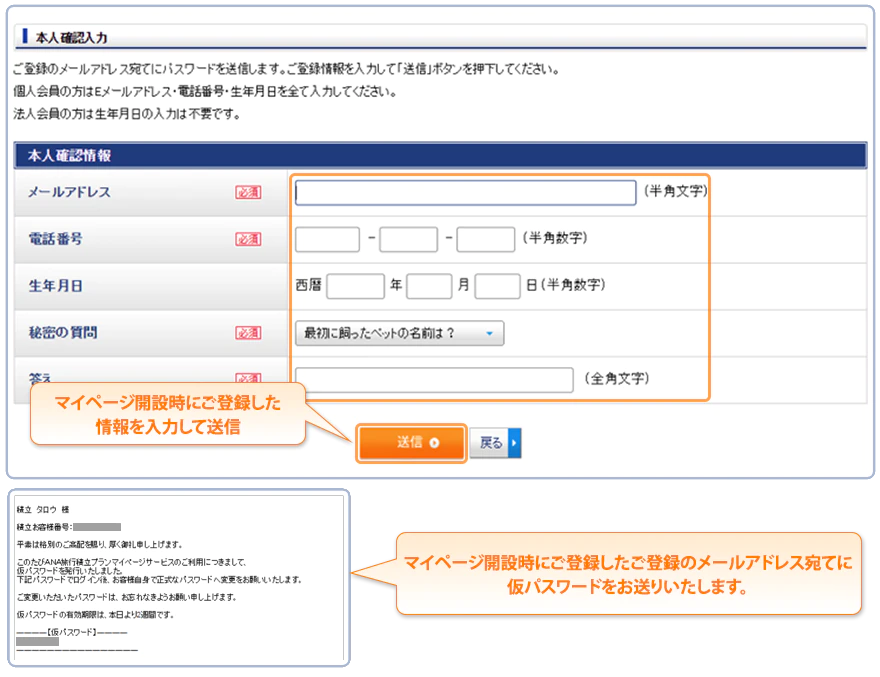880x677 pixels.
Task: Click the メールアドレス input field
Action: tap(465, 193)
